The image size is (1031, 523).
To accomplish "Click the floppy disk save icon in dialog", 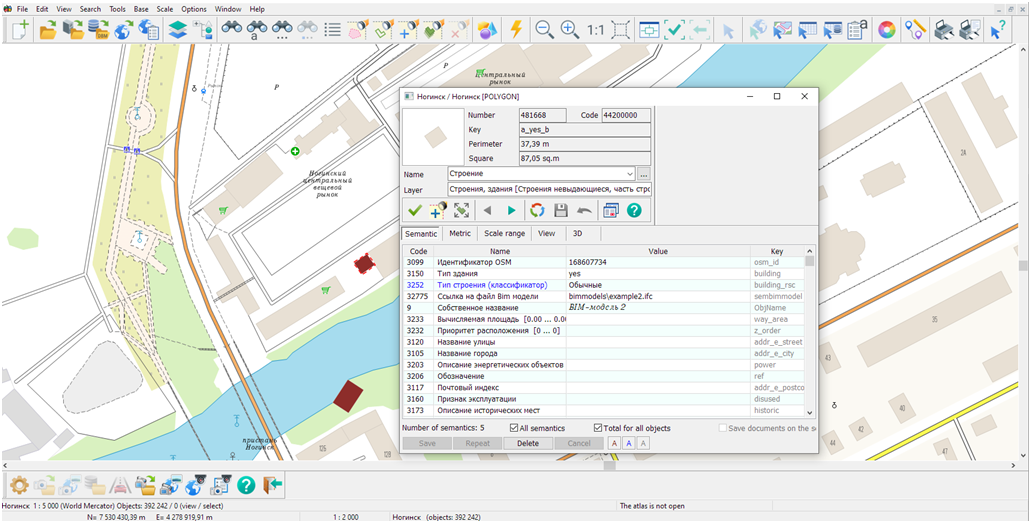I will [x=561, y=210].
